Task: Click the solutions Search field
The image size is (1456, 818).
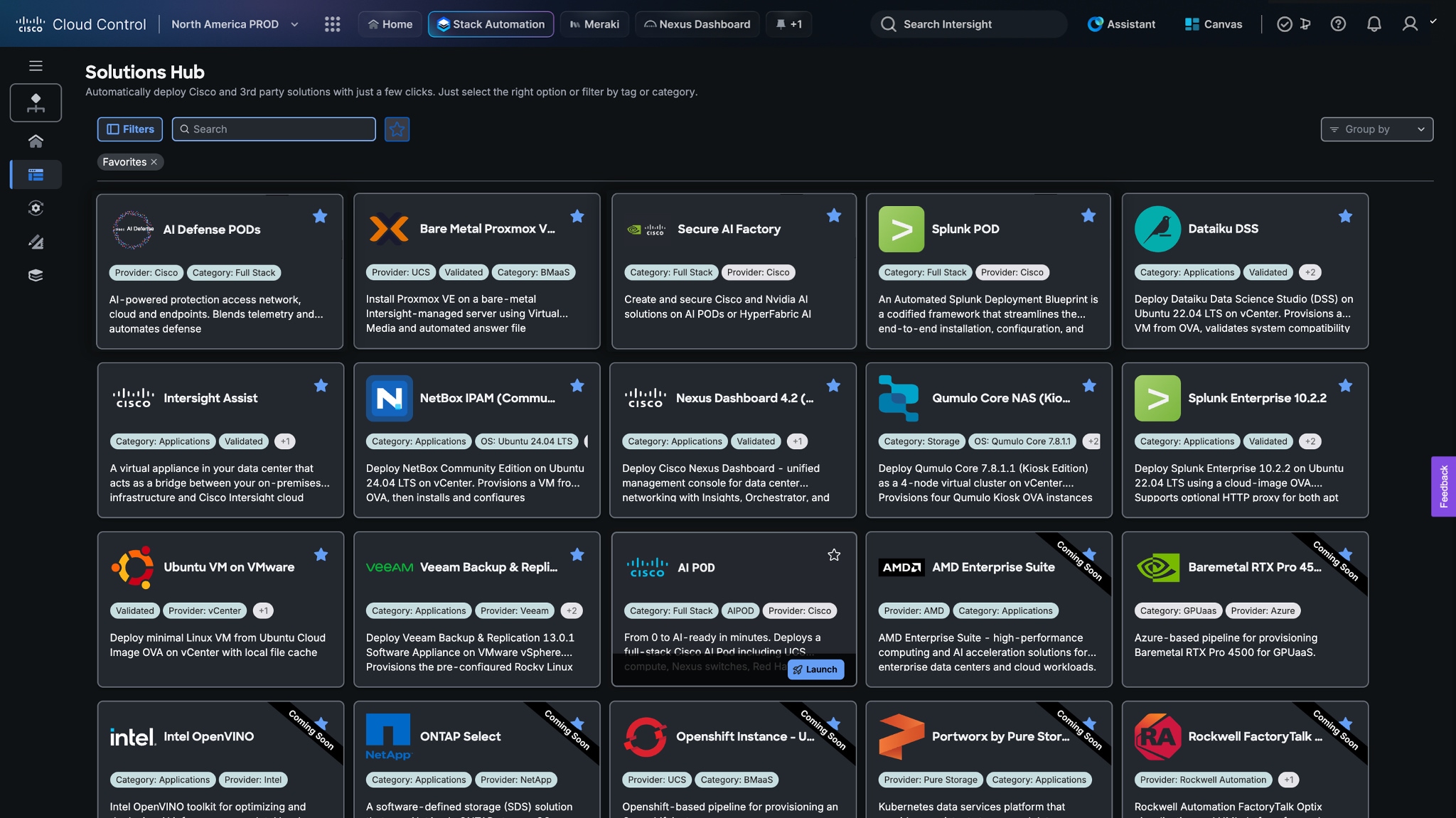Action: [x=274, y=129]
